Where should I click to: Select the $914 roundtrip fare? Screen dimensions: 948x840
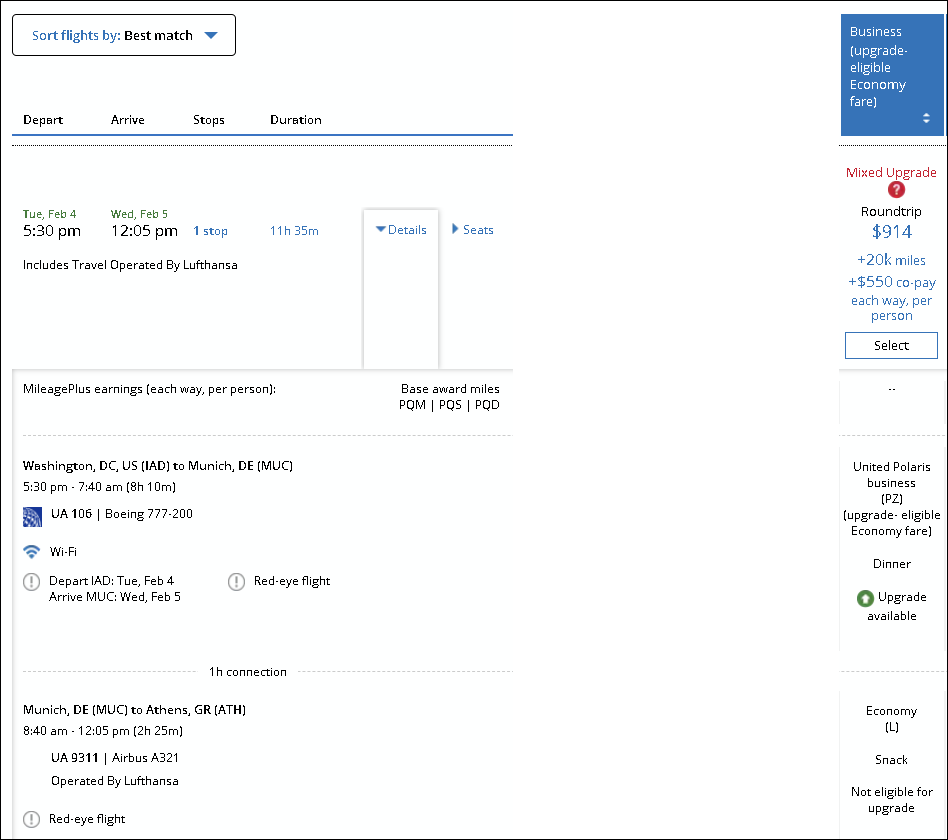click(891, 345)
